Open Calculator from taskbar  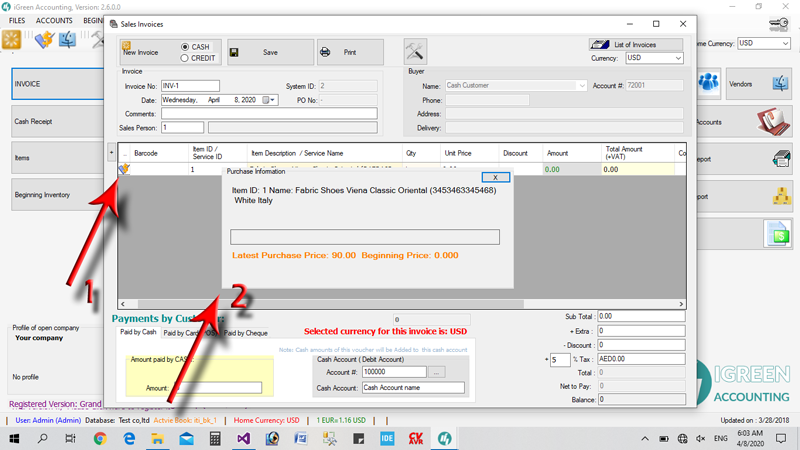click(x=215, y=439)
